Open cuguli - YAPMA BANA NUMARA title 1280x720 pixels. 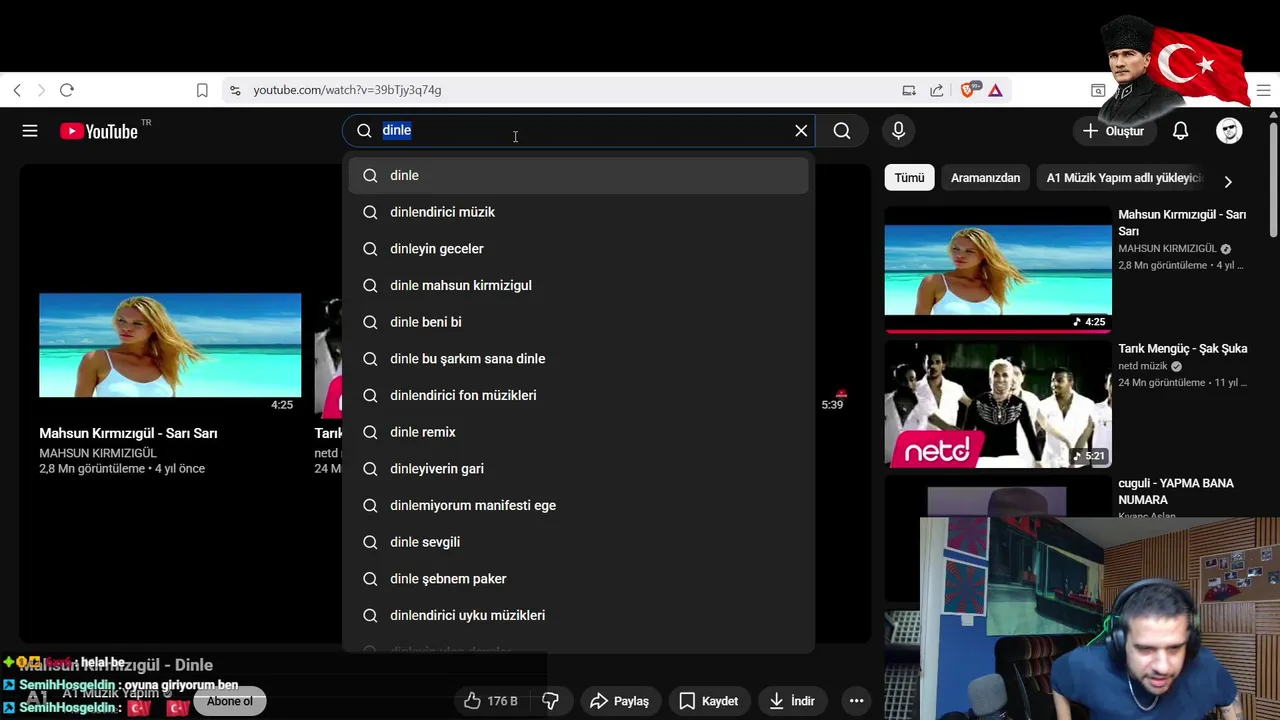[1176, 491]
